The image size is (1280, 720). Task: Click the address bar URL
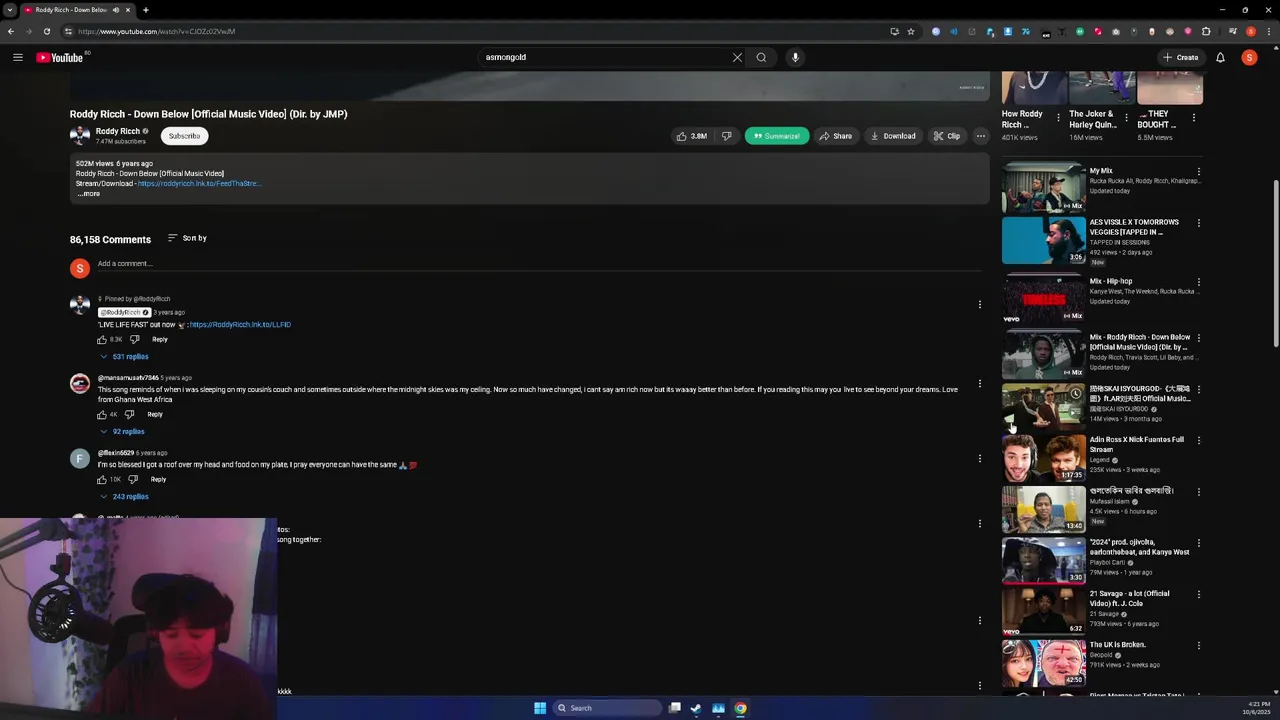click(x=157, y=31)
